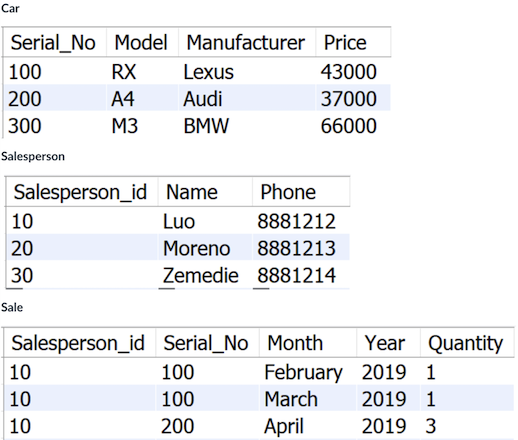The image size is (518, 440).
Task: Click the Sale table title
Action: pyautogui.click(x=12, y=307)
